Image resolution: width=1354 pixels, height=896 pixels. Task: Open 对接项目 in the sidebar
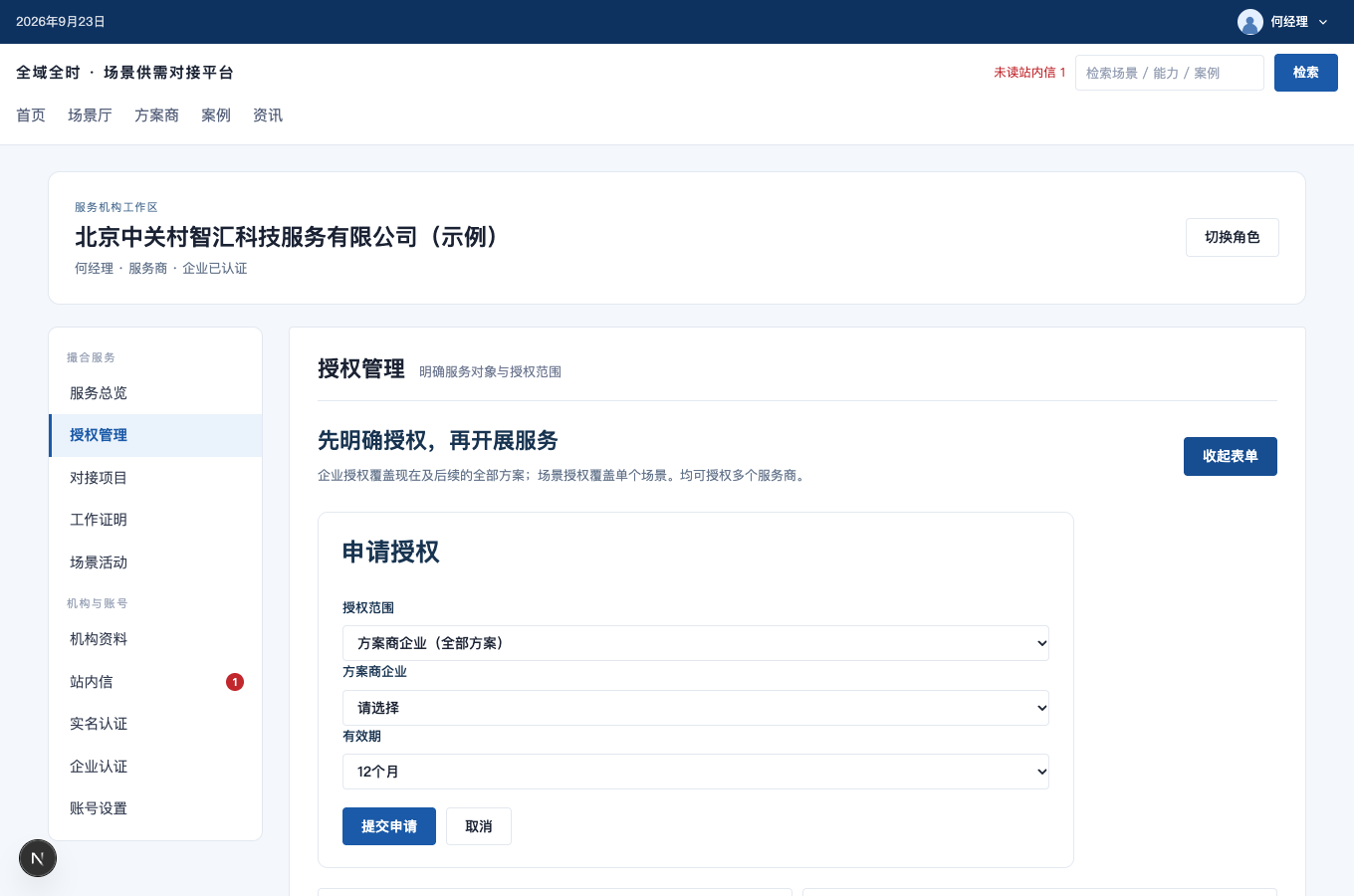(156, 478)
